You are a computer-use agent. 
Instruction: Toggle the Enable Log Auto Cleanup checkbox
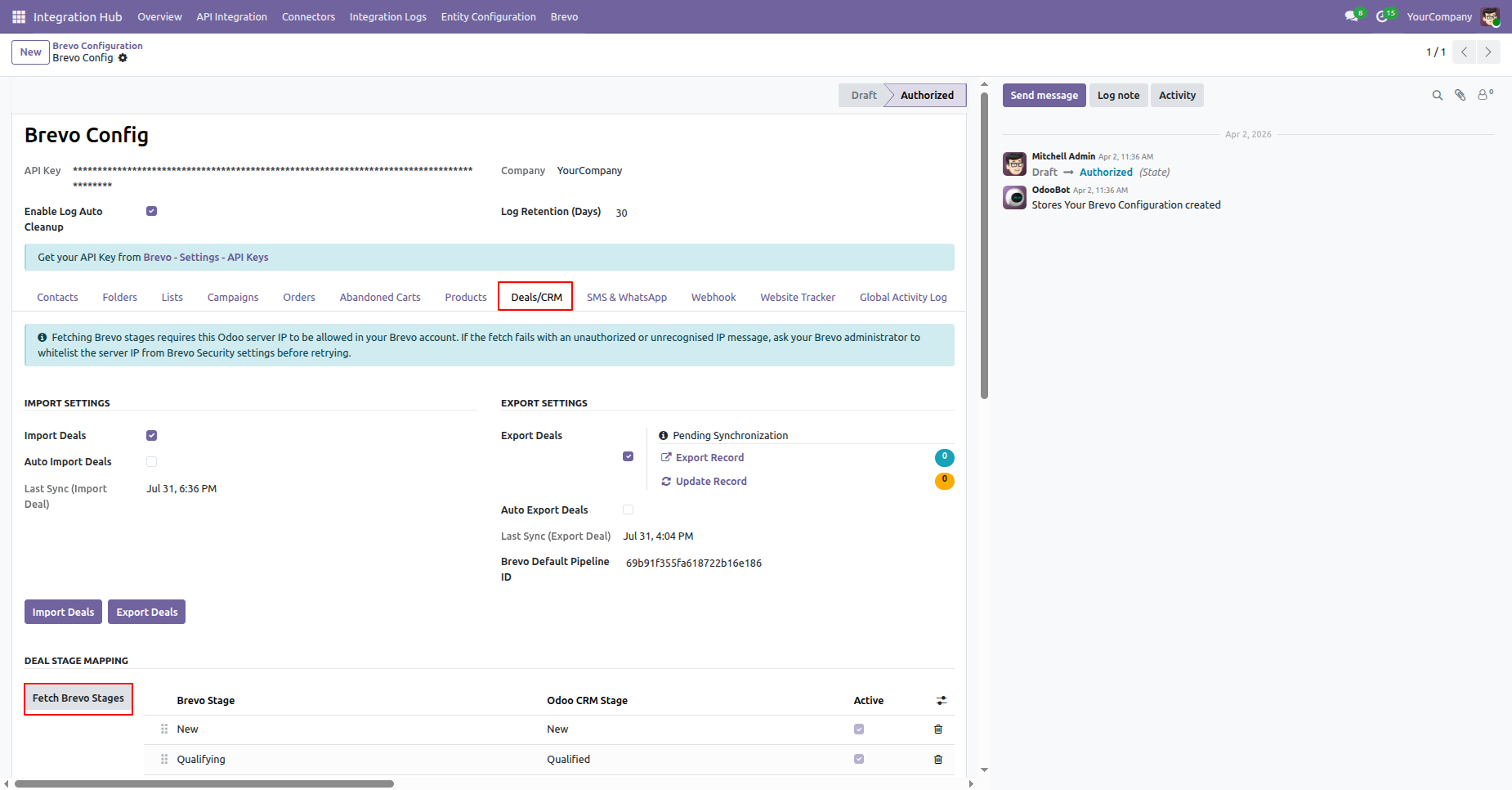[151, 211]
